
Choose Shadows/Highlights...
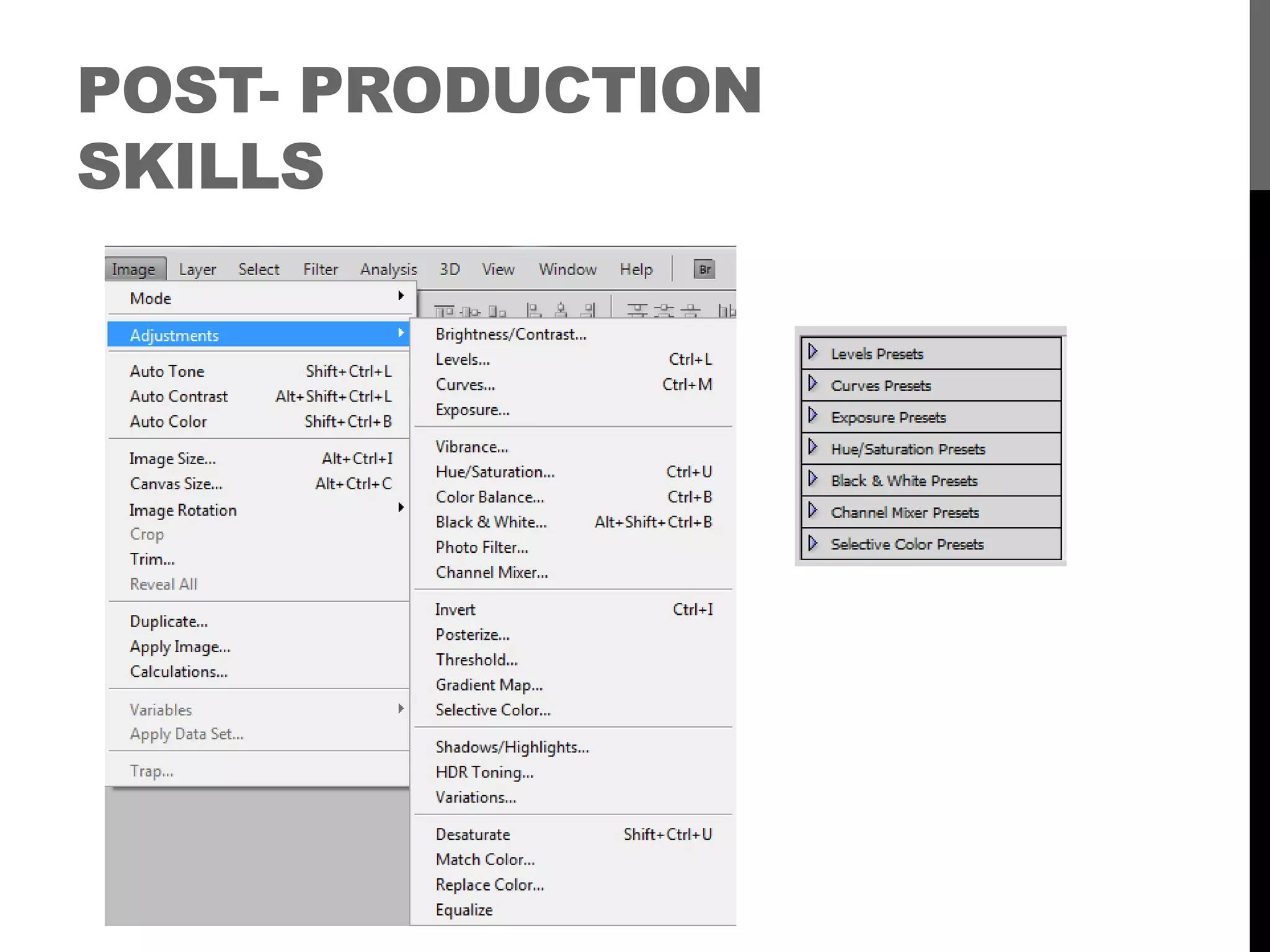[573, 747]
